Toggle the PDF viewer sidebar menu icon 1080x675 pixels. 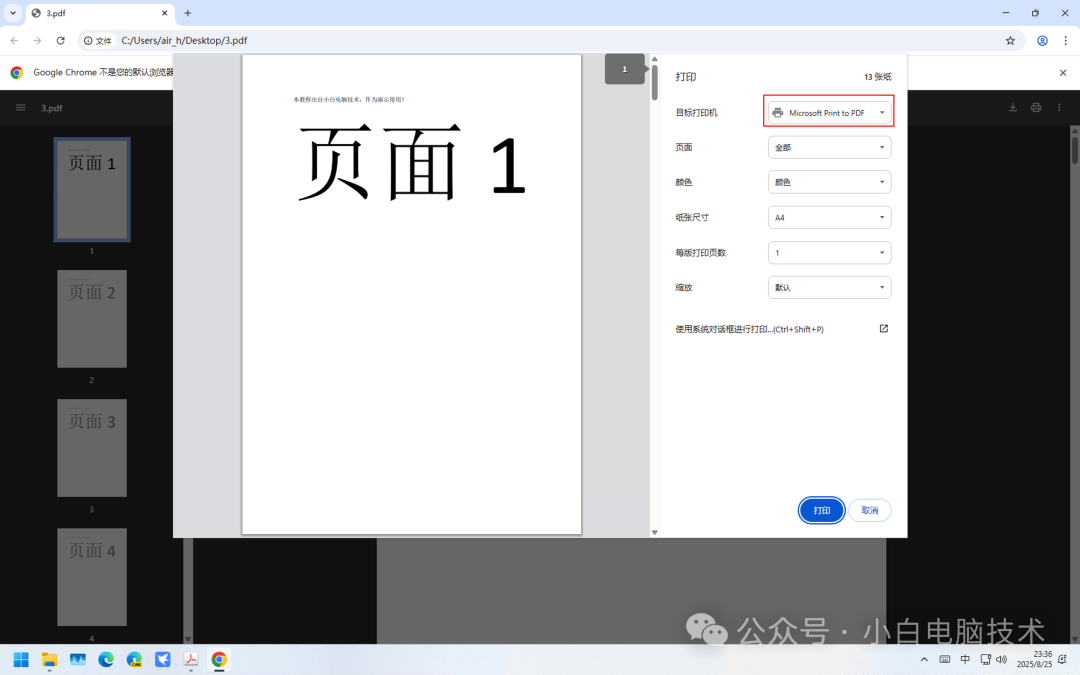pyautogui.click(x=21, y=107)
